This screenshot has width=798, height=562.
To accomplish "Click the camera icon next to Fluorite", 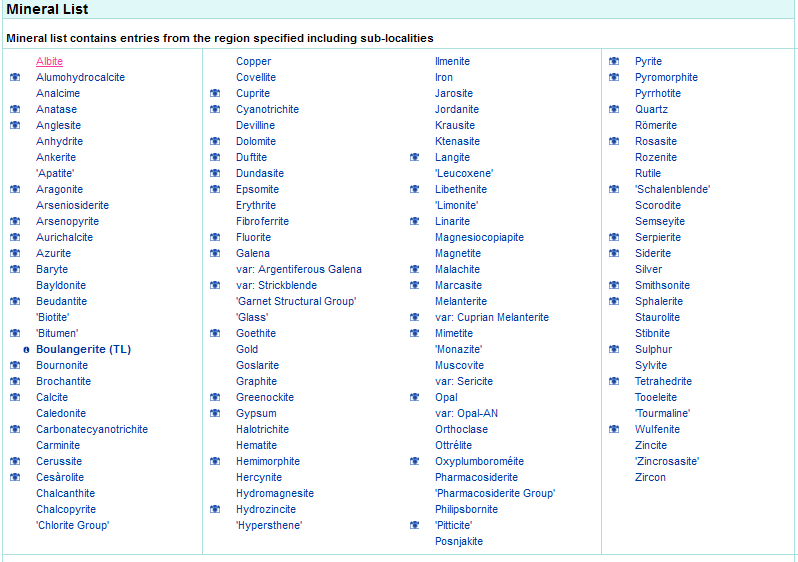I will (215, 238).
